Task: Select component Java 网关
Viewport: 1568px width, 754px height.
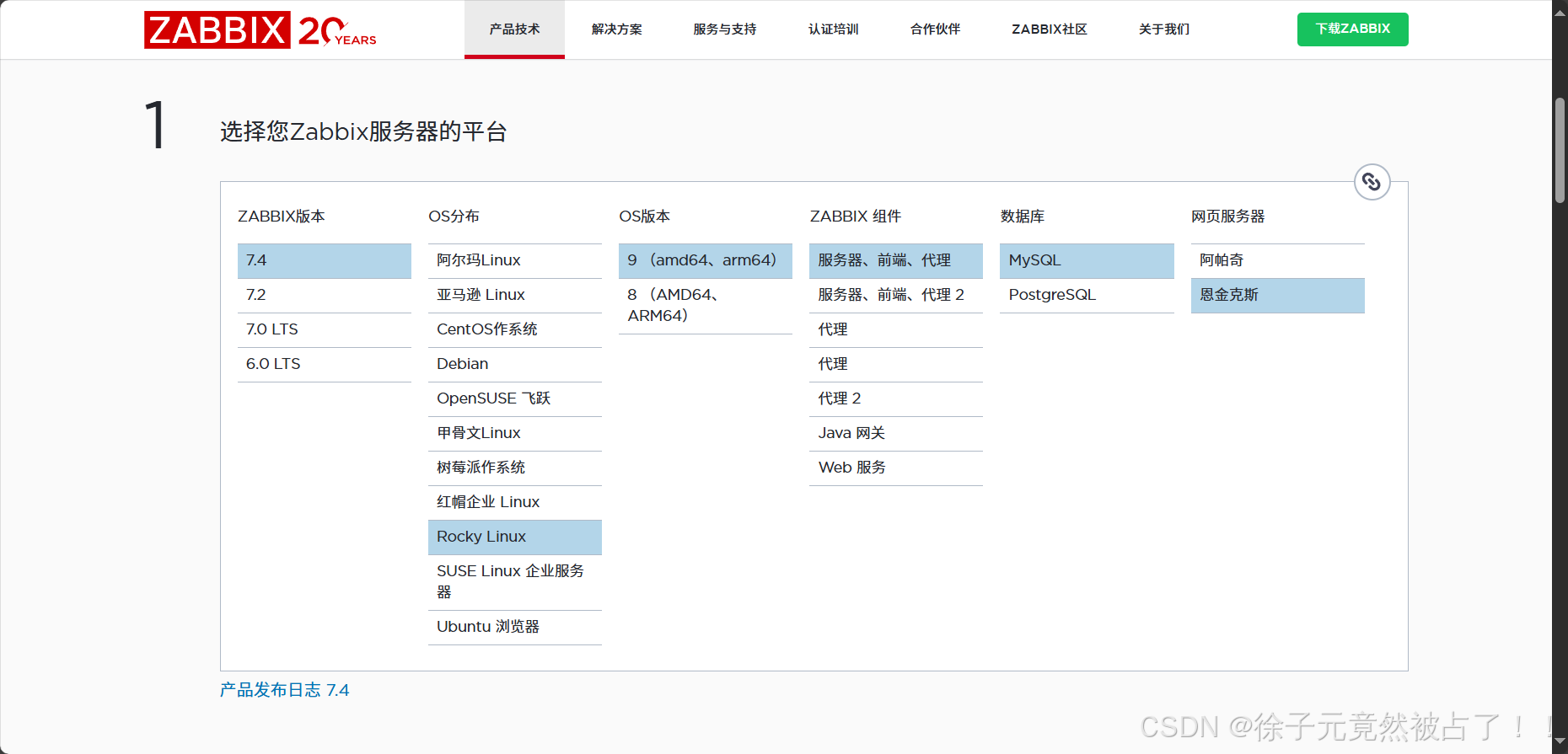Action: (896, 434)
